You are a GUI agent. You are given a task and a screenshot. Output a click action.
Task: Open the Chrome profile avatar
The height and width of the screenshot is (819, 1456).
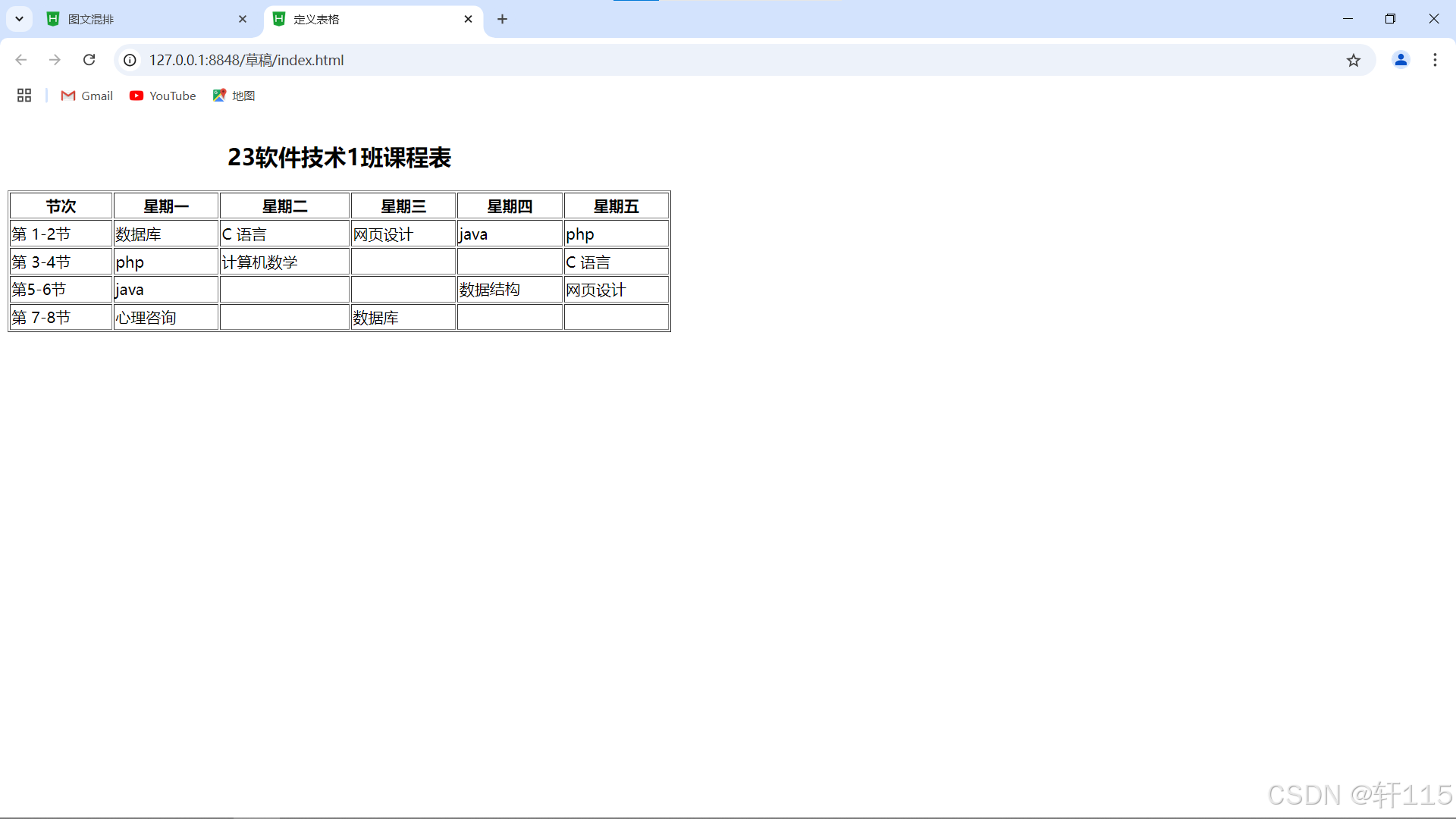click(x=1401, y=60)
